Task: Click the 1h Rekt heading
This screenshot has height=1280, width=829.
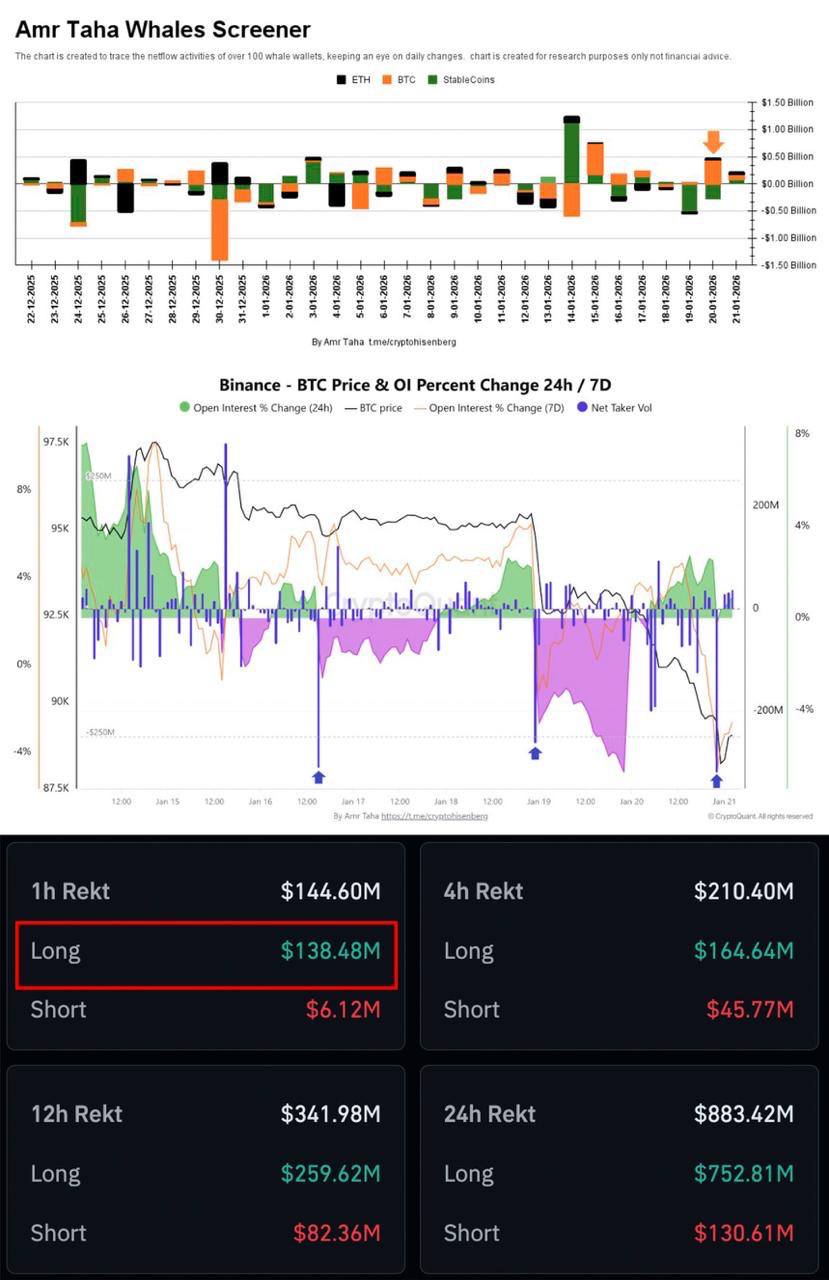Action: 70,891
